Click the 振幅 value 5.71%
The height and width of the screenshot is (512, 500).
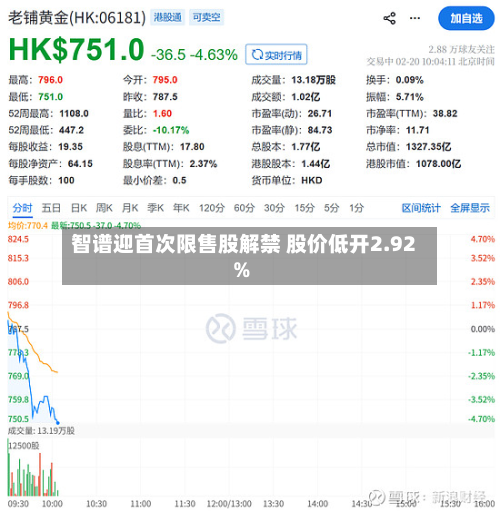tap(410, 97)
